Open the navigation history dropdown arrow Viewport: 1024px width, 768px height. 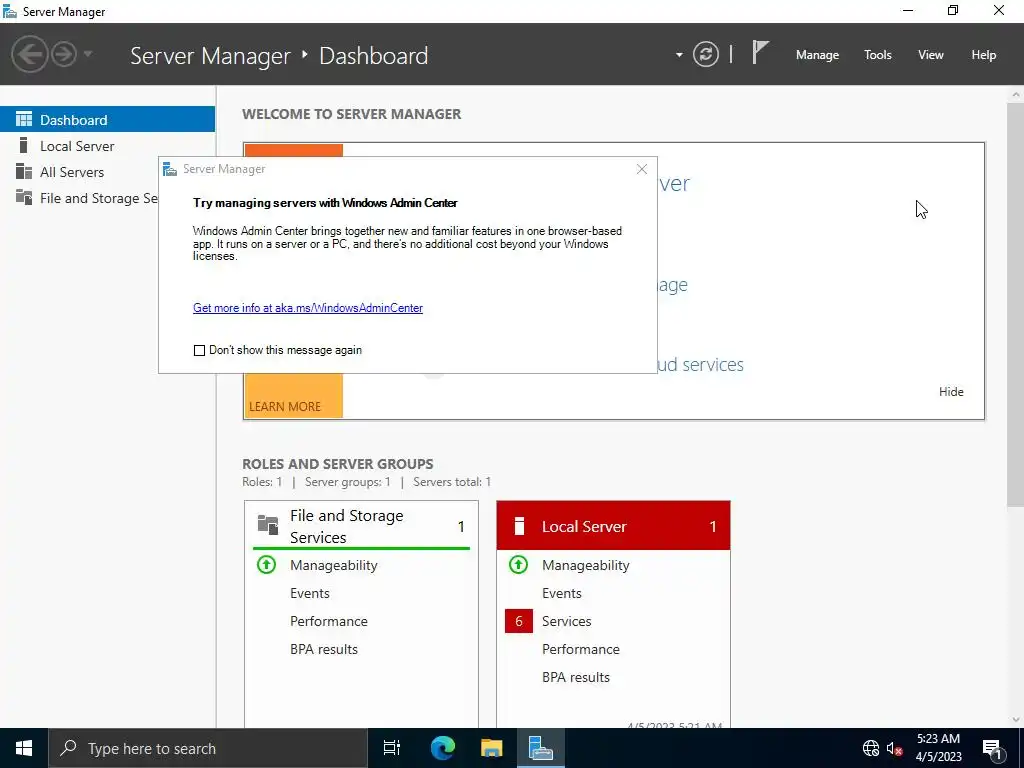(88, 54)
